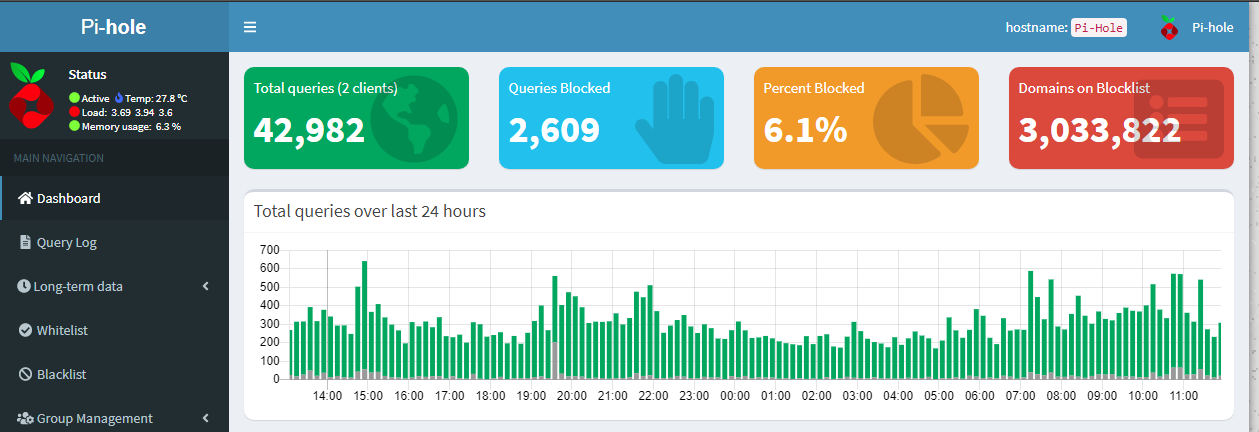Open the Total queries (2 clients) card
Image resolution: width=1259 pixels, height=432 pixels.
(356, 118)
